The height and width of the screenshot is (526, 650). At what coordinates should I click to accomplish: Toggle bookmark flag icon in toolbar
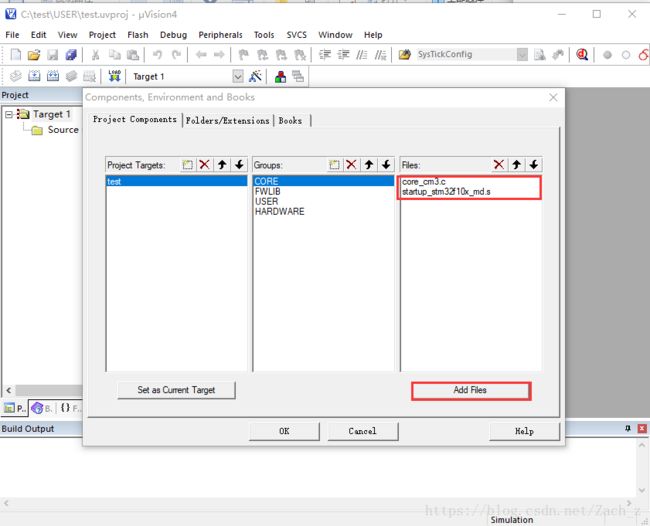click(x=244, y=54)
